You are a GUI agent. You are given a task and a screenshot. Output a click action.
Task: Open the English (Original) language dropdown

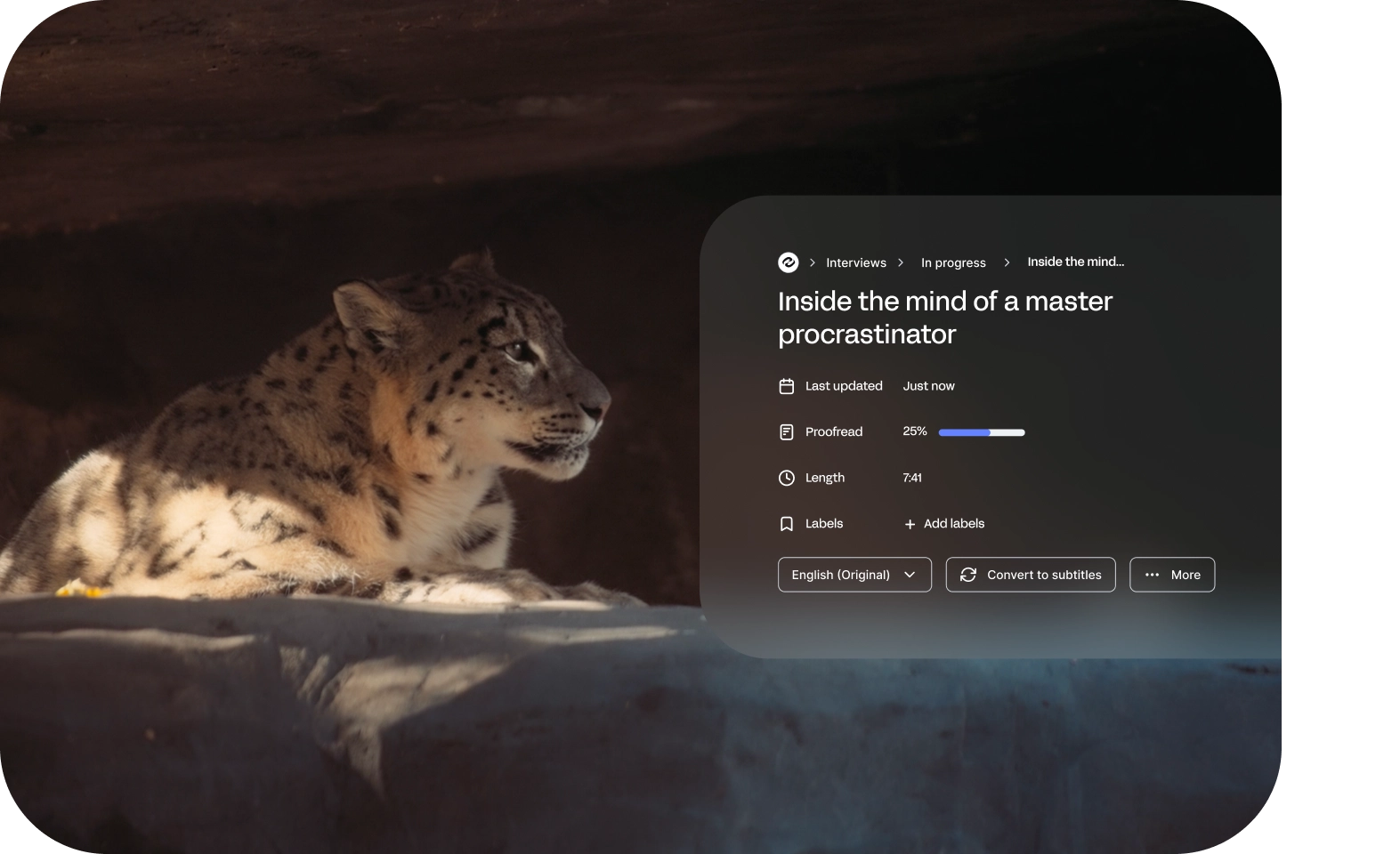(x=854, y=575)
